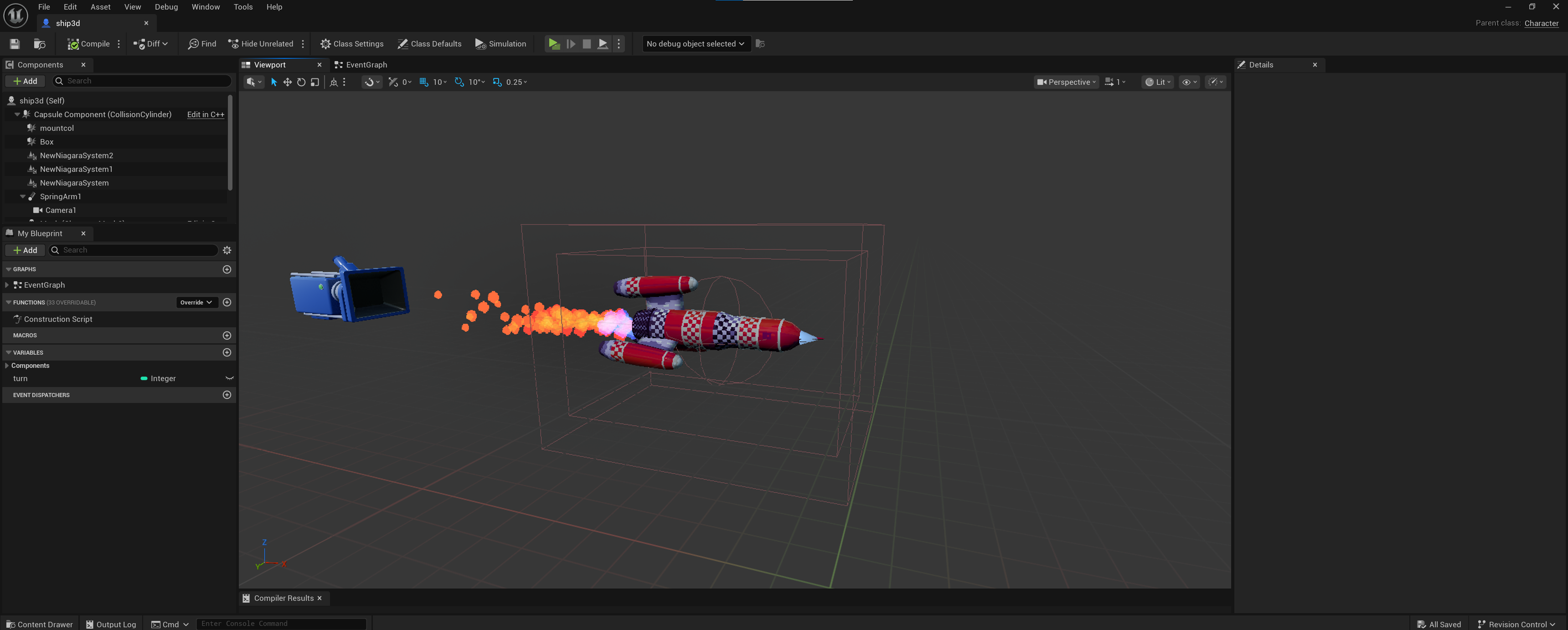Click the Play in editor button
Image resolution: width=1568 pixels, height=630 pixels.
[553, 44]
